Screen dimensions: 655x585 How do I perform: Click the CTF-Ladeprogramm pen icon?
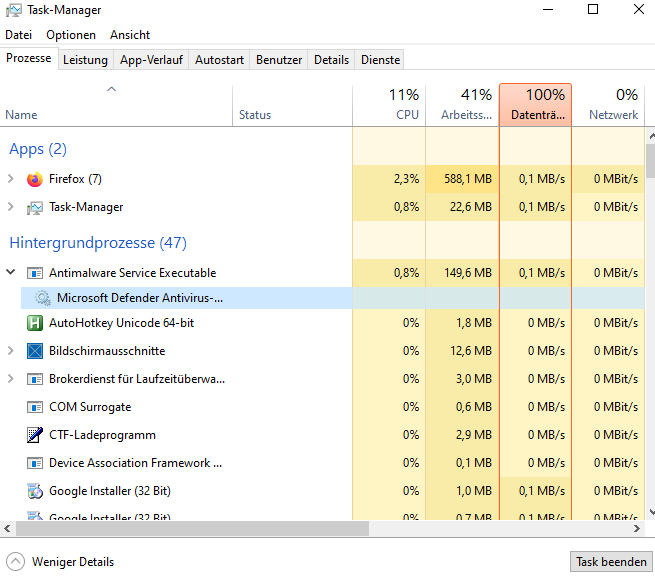pos(35,435)
